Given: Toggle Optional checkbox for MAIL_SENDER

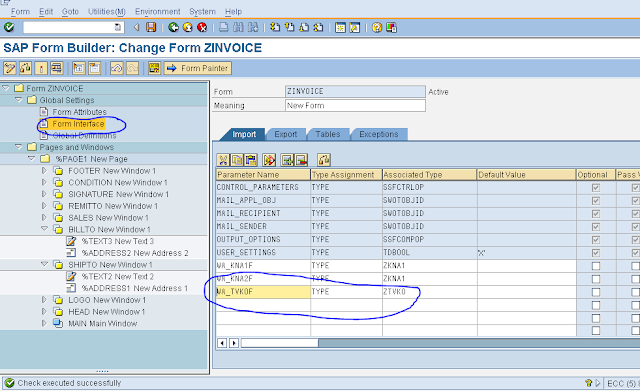Looking at the screenshot, I should 596,227.
